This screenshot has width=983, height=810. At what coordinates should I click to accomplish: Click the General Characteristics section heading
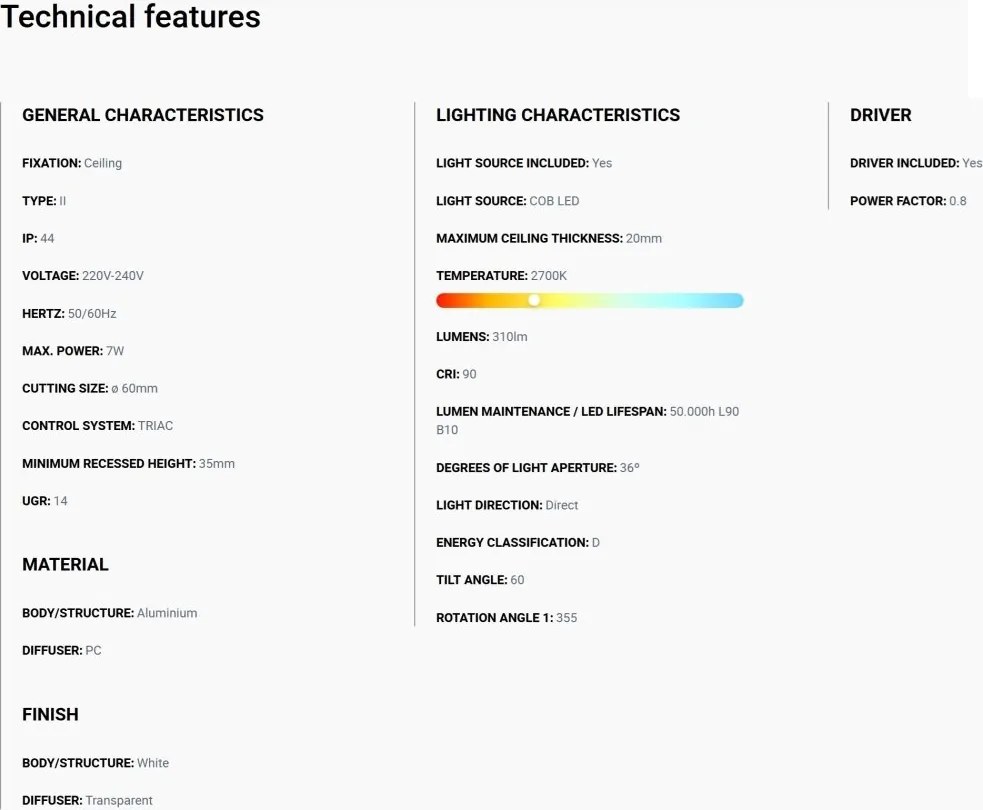point(143,115)
